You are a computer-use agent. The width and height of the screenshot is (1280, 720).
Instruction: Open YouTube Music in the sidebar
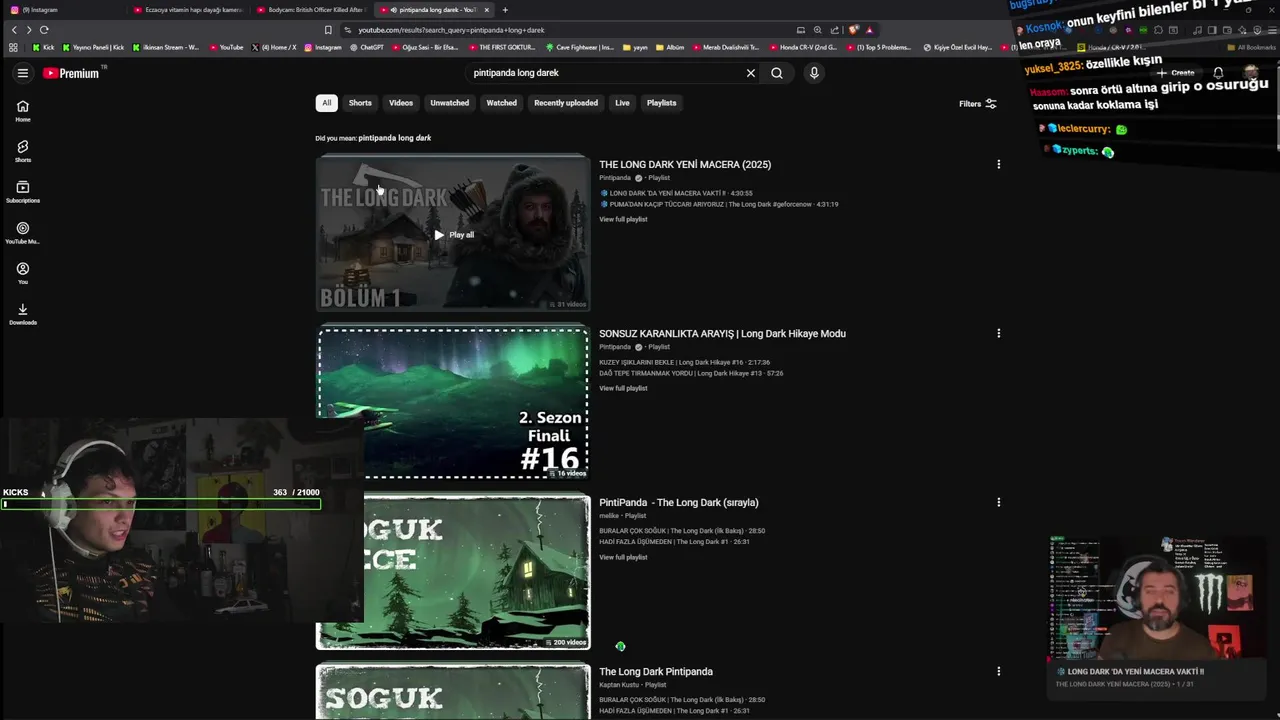(x=22, y=233)
